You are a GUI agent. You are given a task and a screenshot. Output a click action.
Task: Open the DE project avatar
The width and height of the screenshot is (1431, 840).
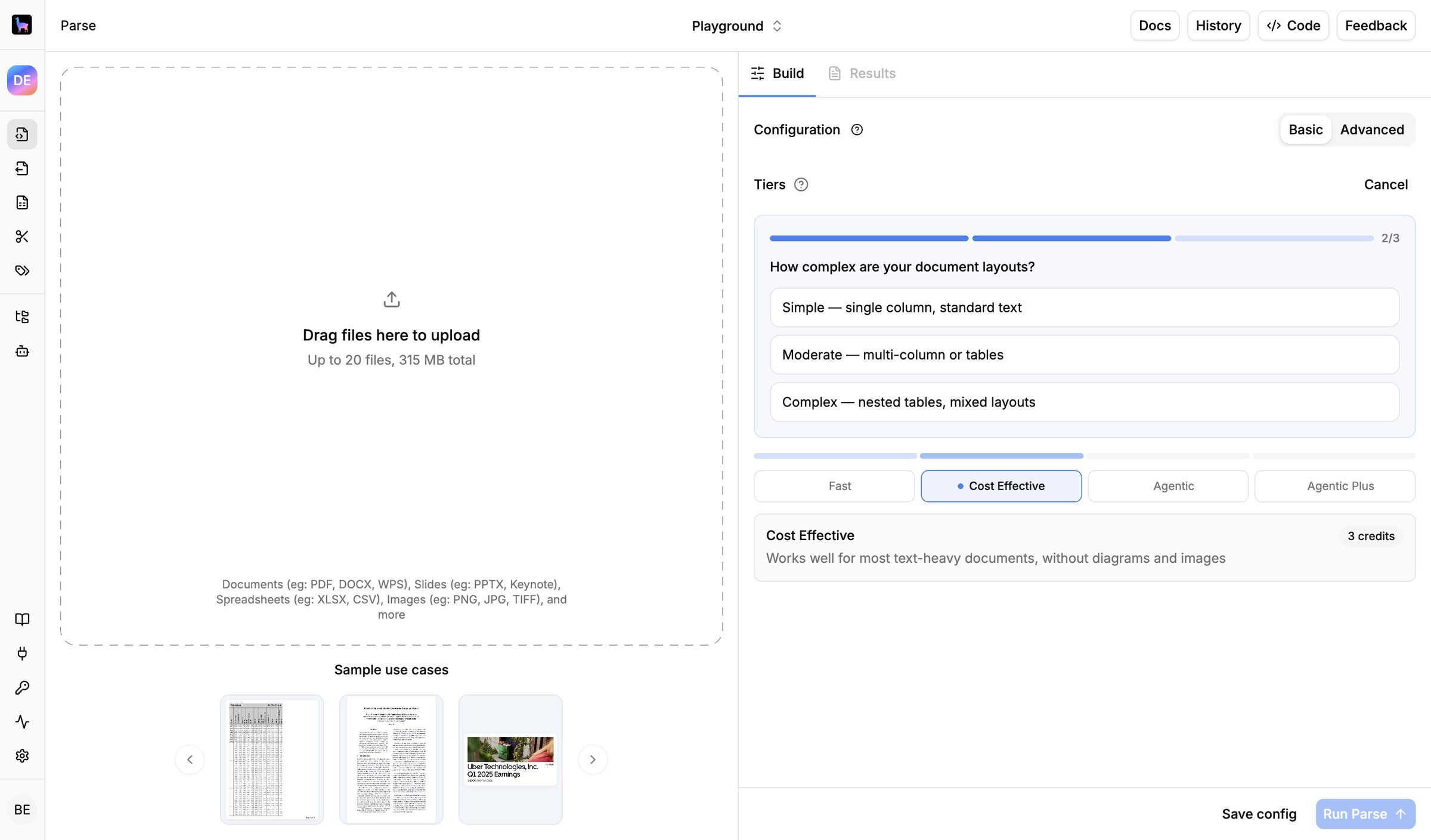point(22,80)
